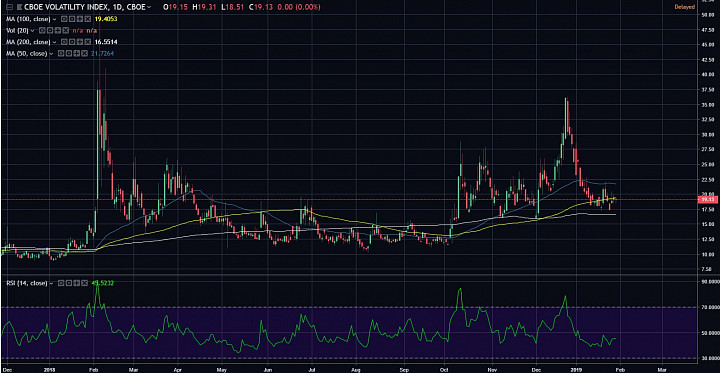Click the Vol n/a n/a values
This screenshot has width=720, height=373.
pos(85,31)
